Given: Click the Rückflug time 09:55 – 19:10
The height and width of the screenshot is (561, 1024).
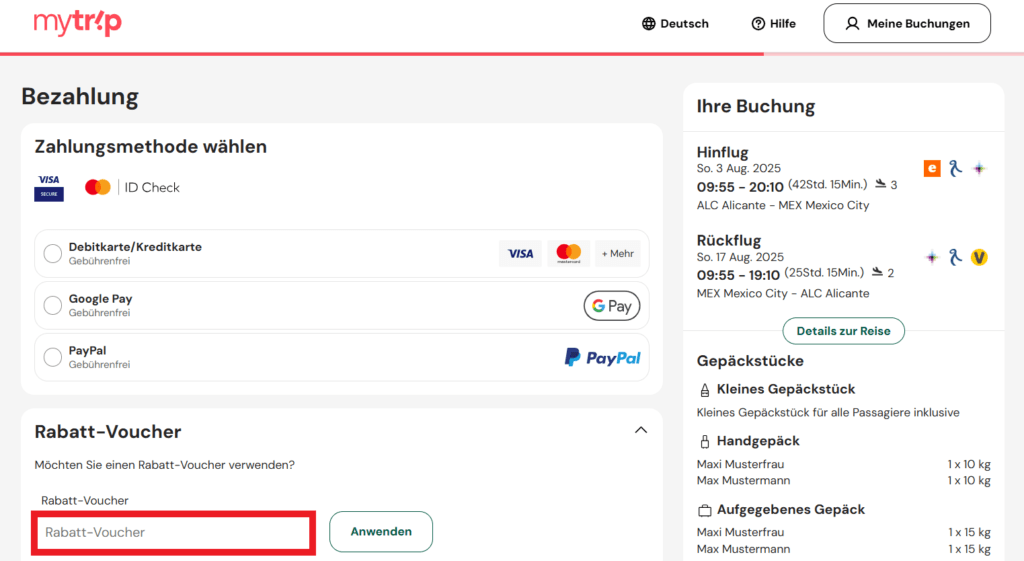Looking at the screenshot, I should pyautogui.click(x=738, y=275).
